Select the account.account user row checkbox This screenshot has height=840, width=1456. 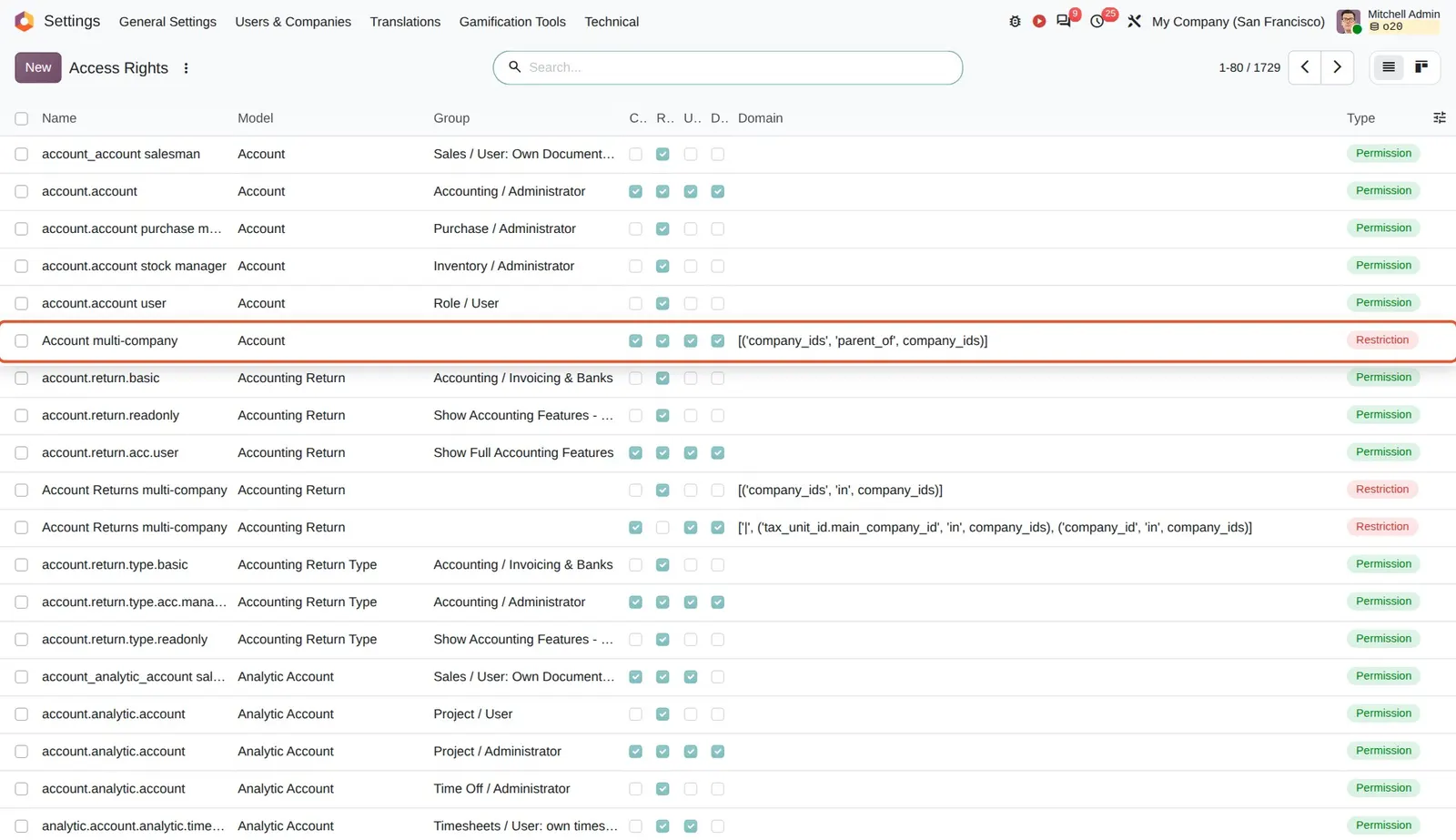pyautogui.click(x=22, y=304)
